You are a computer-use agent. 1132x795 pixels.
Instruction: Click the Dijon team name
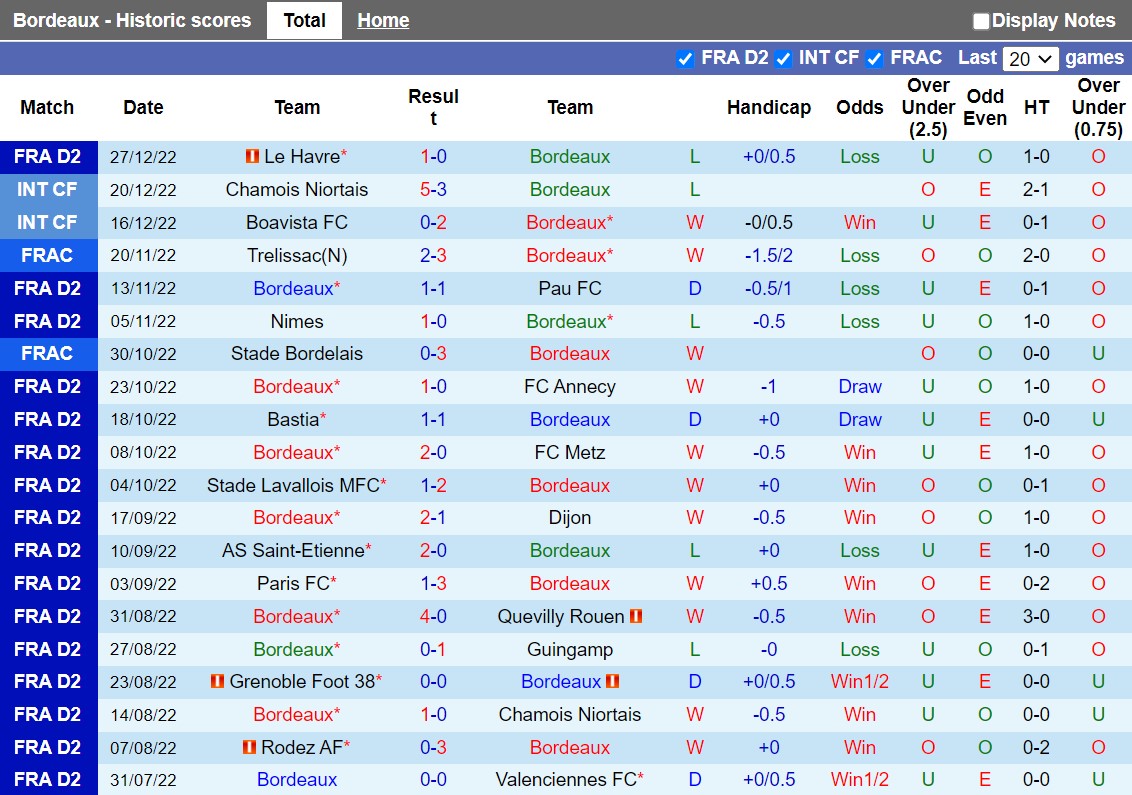pyautogui.click(x=570, y=518)
